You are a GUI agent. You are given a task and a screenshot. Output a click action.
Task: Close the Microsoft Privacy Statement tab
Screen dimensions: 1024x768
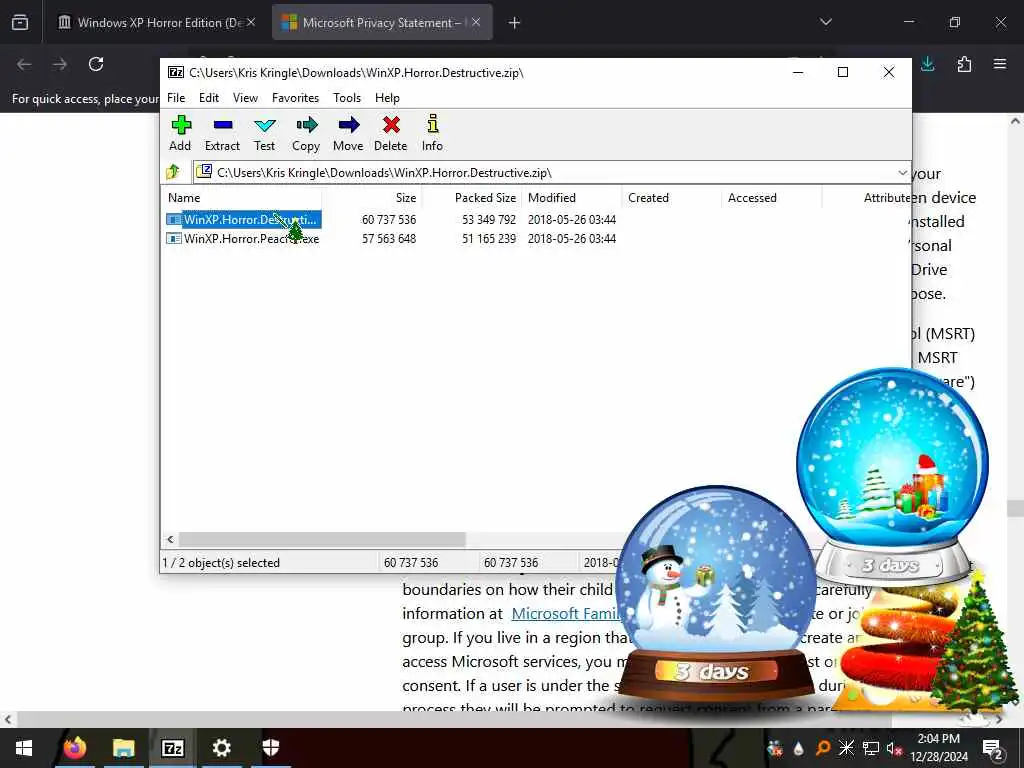point(476,22)
